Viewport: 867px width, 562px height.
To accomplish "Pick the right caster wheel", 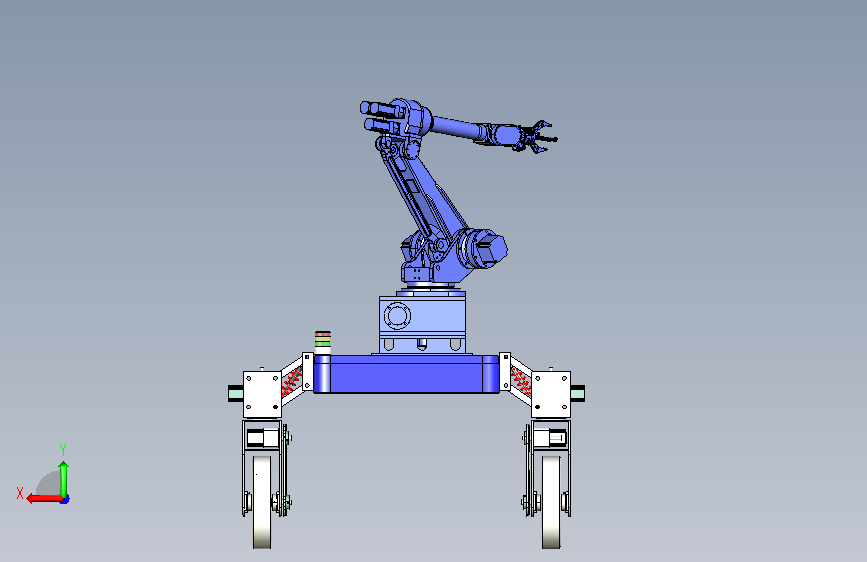I will (x=551, y=502).
